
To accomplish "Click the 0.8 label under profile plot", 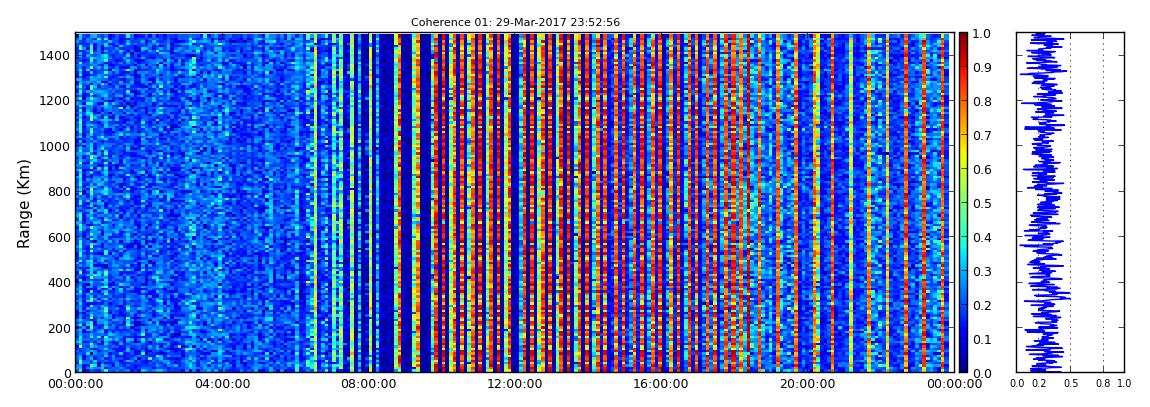I will (1103, 384).
